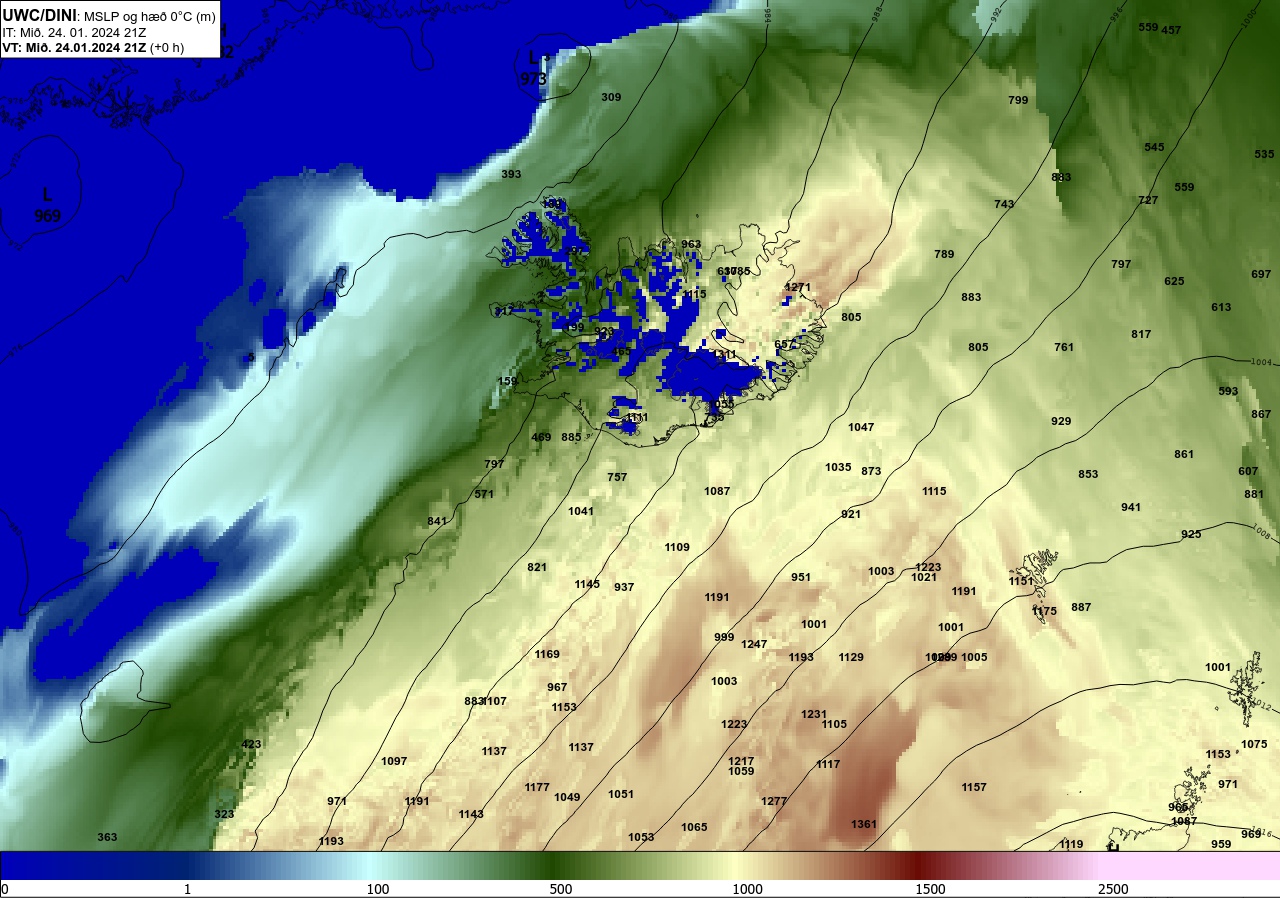Click the 743 height value
The height and width of the screenshot is (898, 1280).
(x=1004, y=204)
